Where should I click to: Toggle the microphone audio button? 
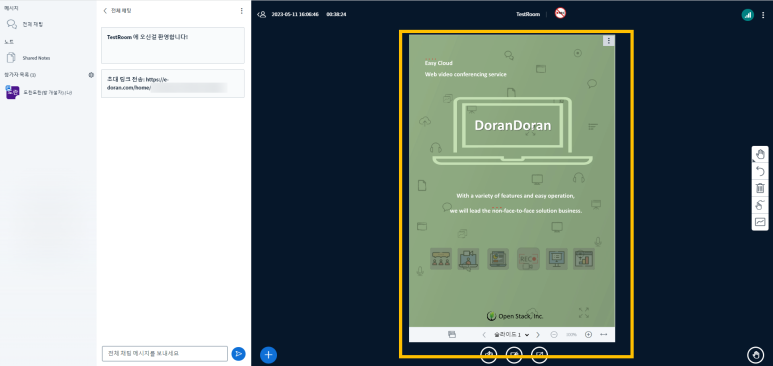[x=489, y=355]
